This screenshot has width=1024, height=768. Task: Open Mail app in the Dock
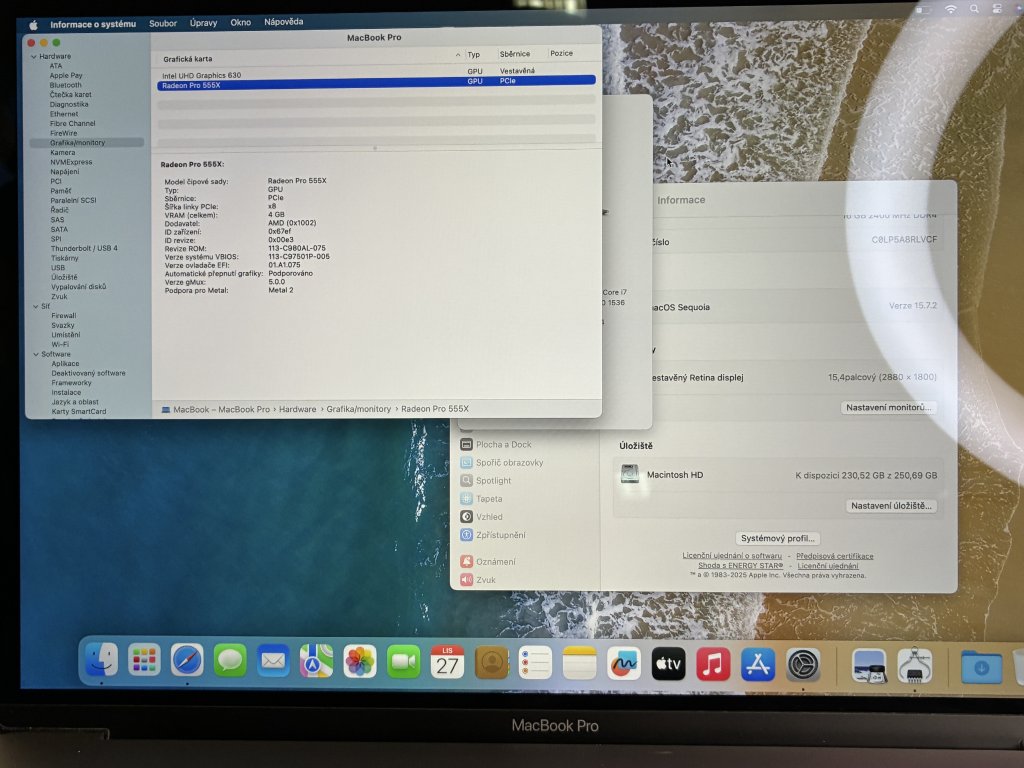click(273, 662)
